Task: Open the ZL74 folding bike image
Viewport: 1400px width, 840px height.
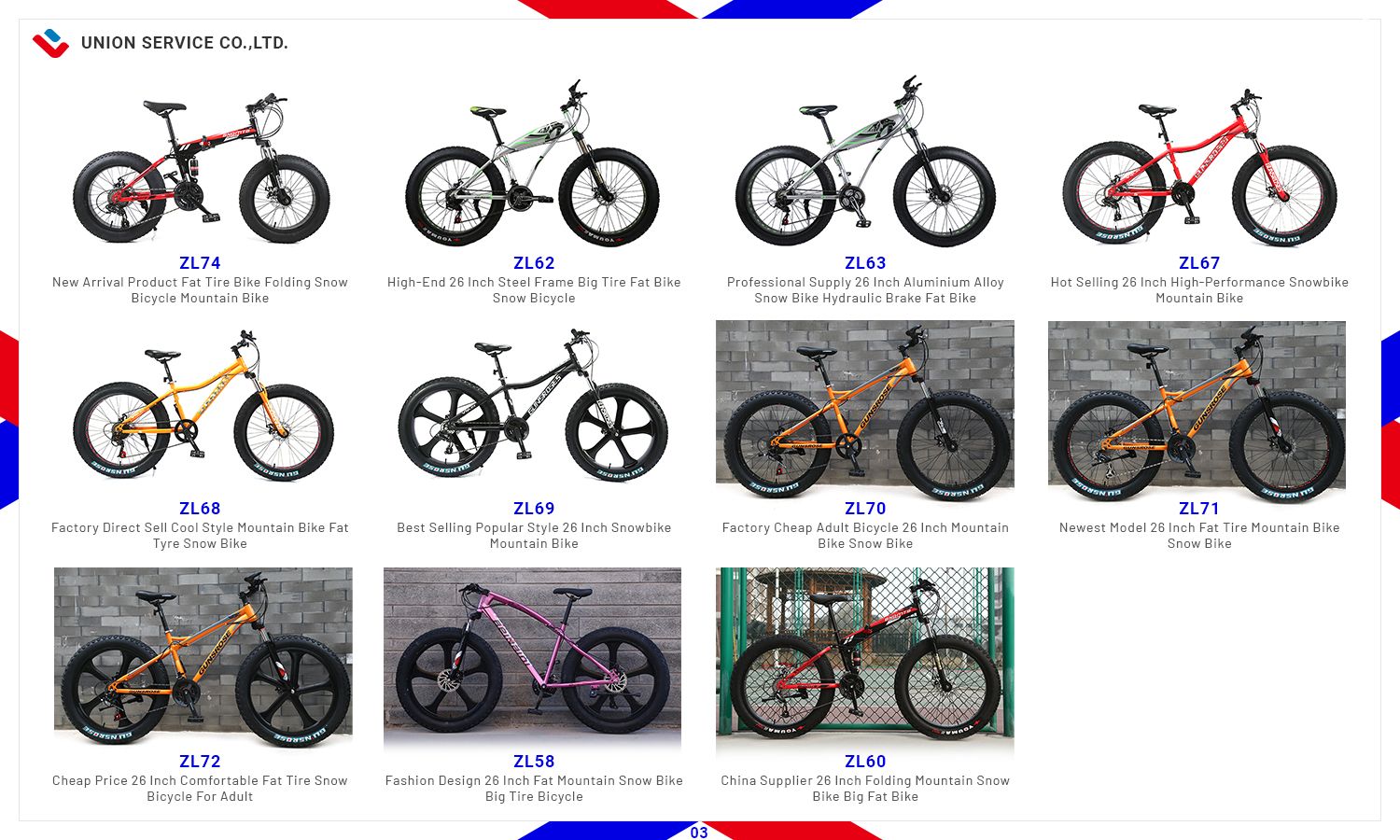Action: coord(201,169)
